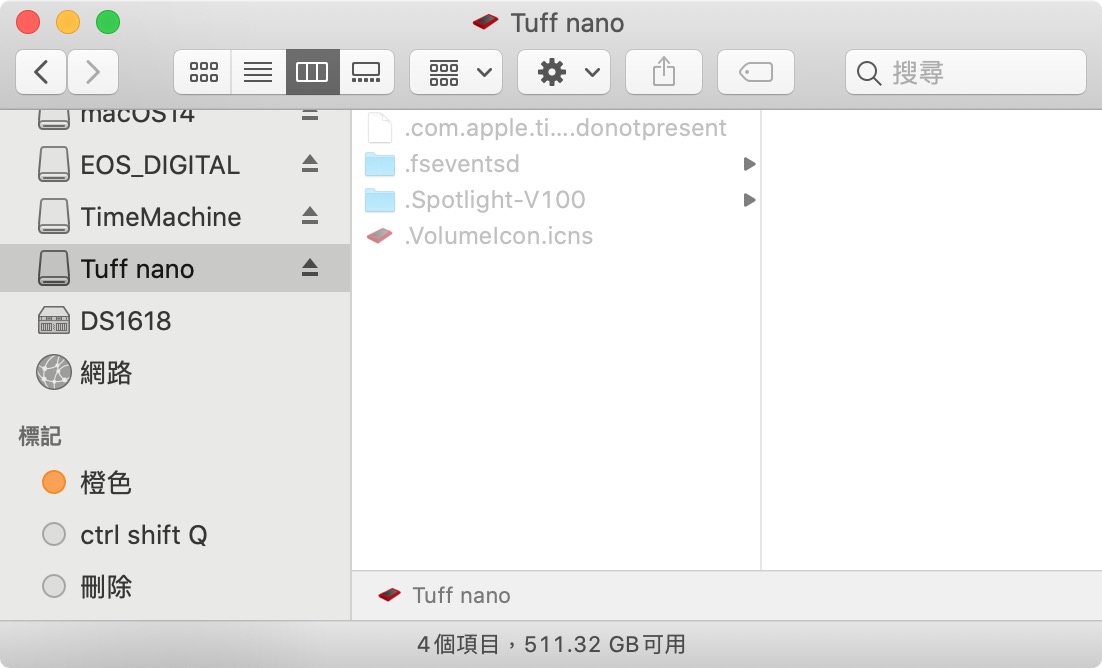Image resolution: width=1102 pixels, height=668 pixels.
Task: Select column view mode
Action: (x=312, y=72)
